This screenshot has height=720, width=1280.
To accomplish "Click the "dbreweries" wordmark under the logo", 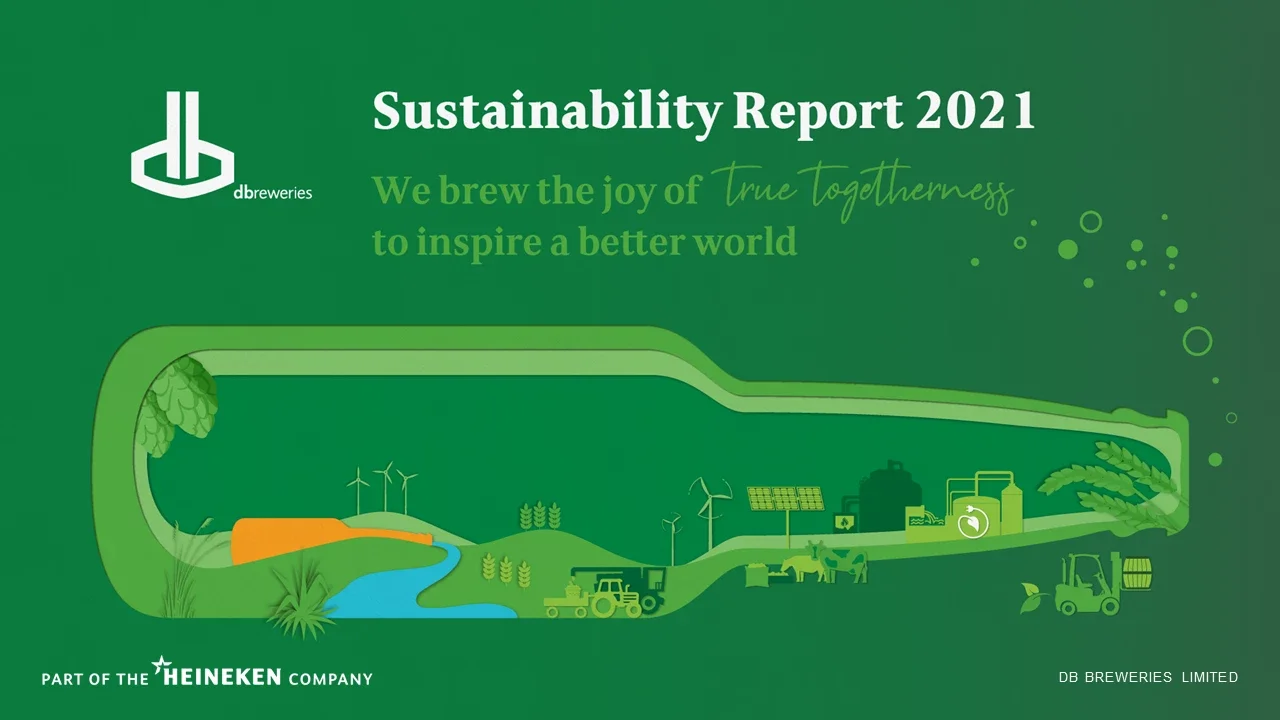I will click(273, 192).
